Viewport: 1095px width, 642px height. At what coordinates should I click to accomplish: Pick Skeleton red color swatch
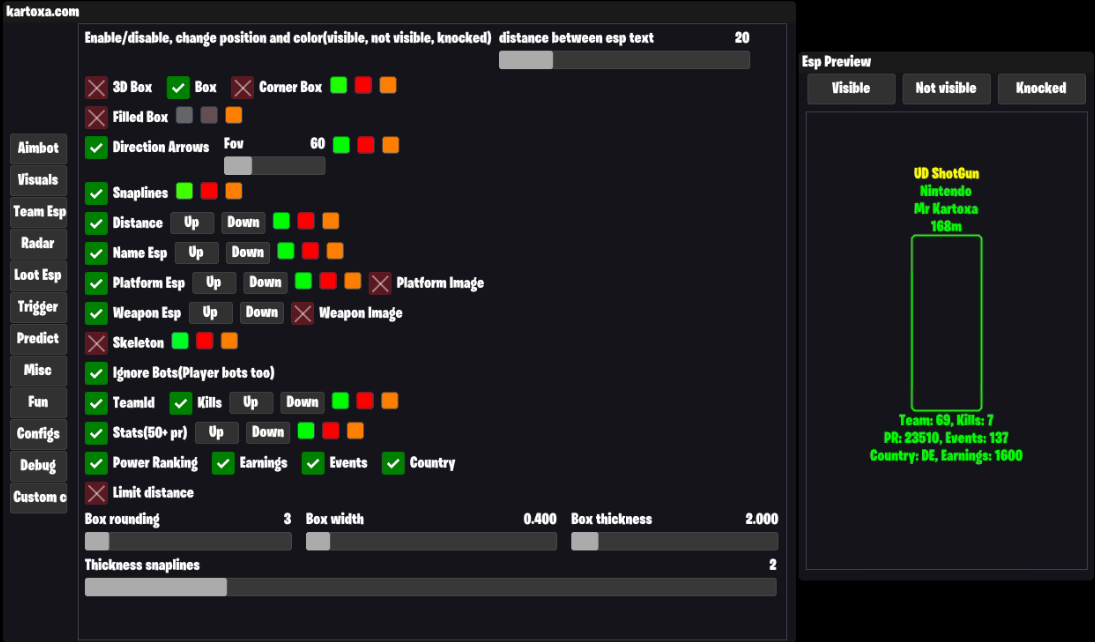tap(205, 341)
